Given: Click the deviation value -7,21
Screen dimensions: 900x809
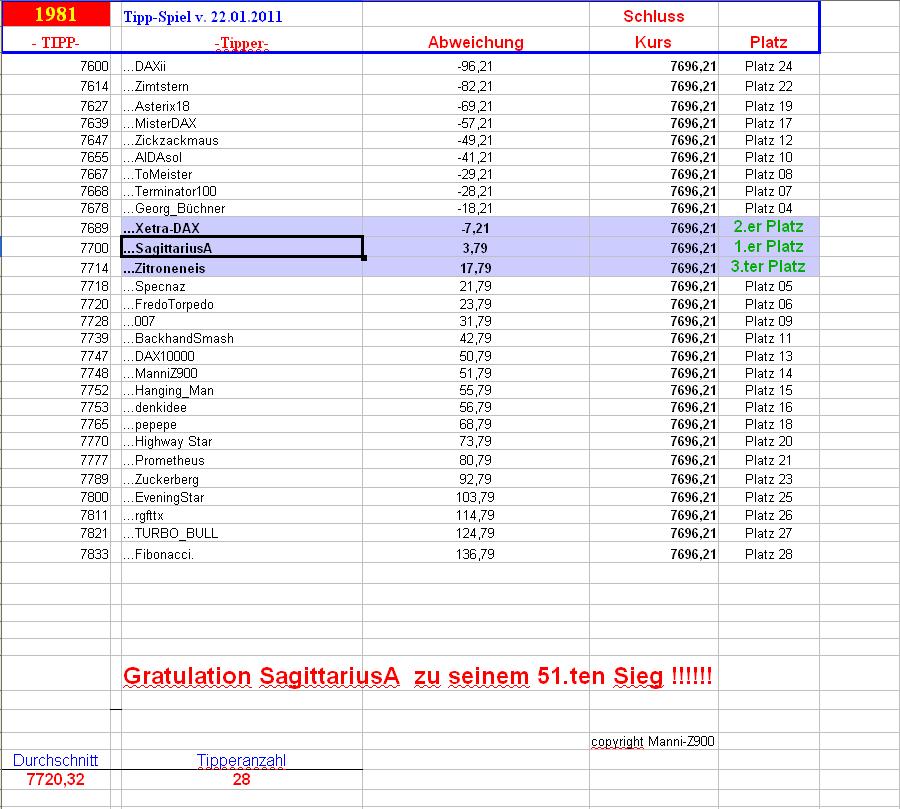Looking at the screenshot, I should pyautogui.click(x=475, y=228).
